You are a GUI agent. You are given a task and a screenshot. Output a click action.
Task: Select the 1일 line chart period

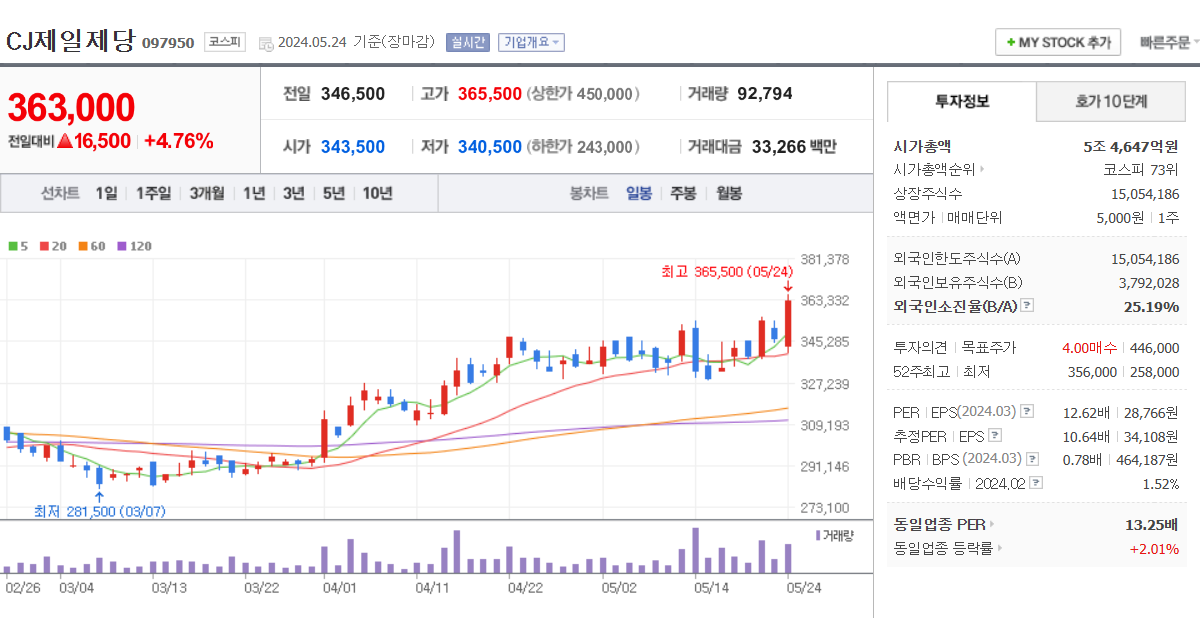coord(106,193)
